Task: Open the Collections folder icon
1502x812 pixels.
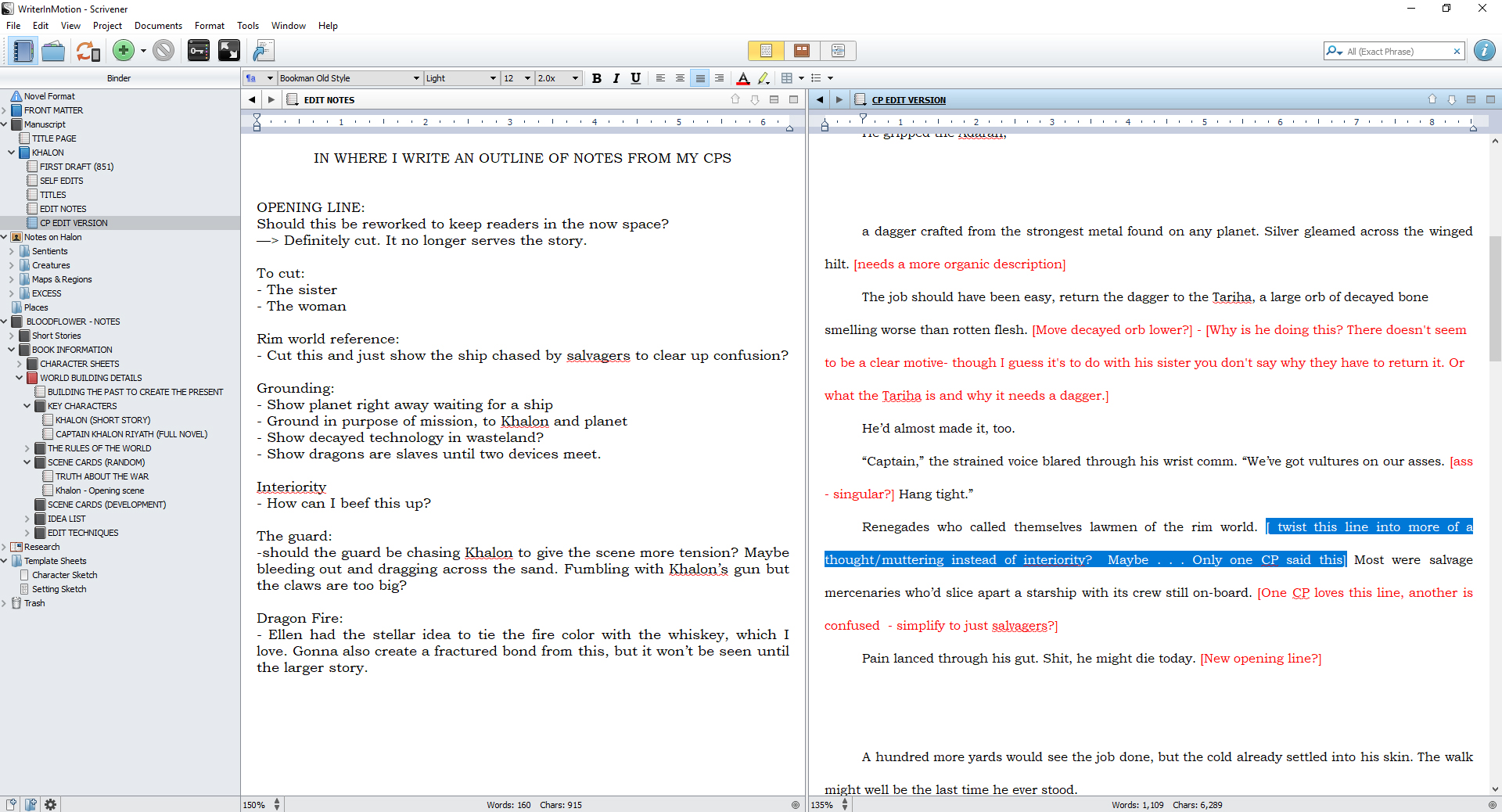Action: pos(53,52)
